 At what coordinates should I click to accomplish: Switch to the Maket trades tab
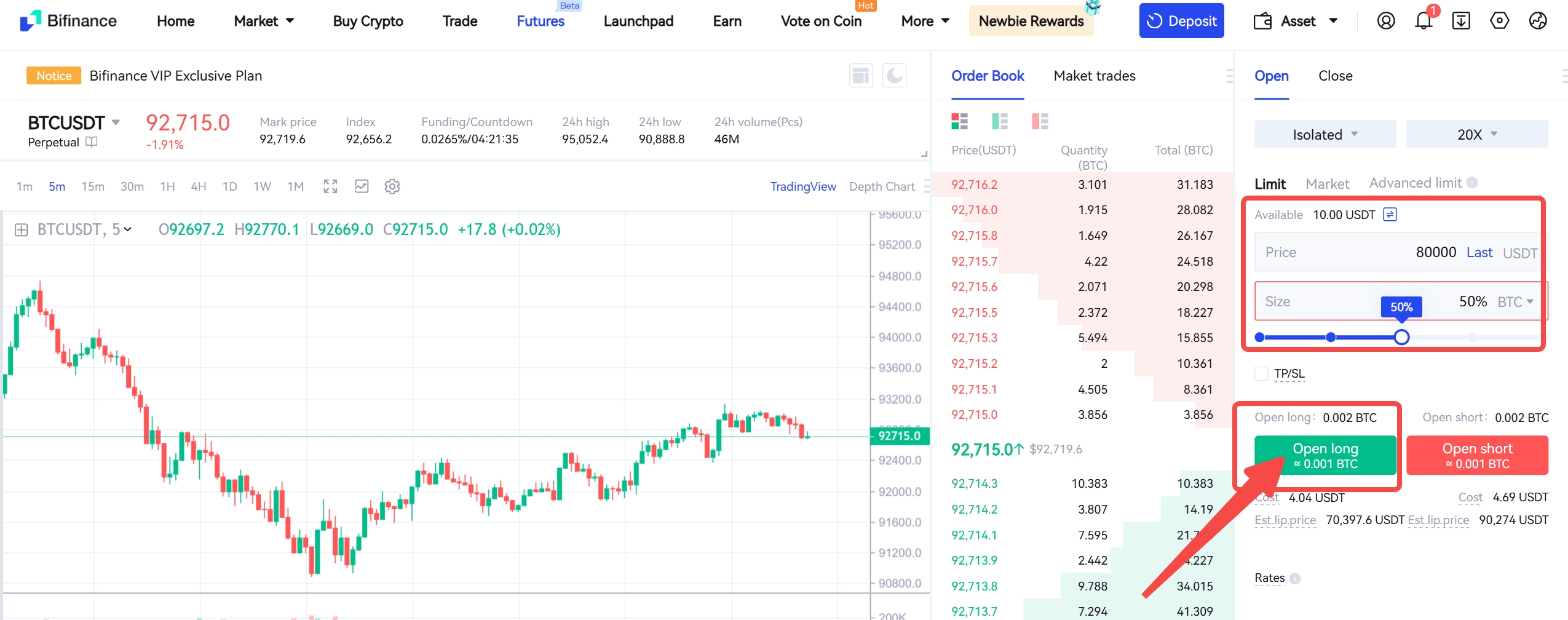point(1094,76)
